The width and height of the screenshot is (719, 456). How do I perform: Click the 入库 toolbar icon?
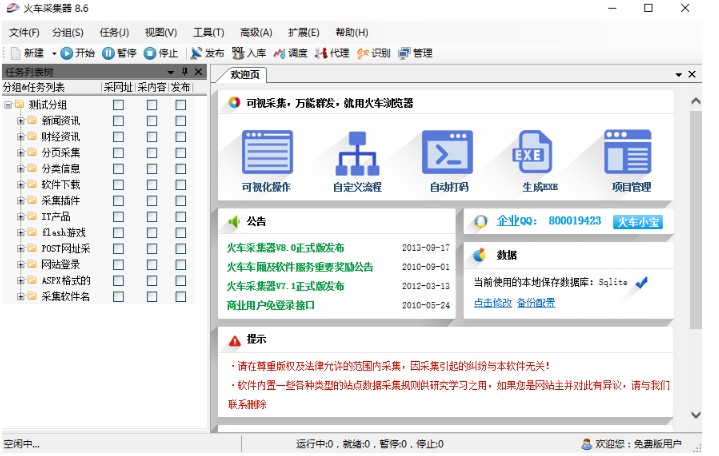pyautogui.click(x=238, y=53)
